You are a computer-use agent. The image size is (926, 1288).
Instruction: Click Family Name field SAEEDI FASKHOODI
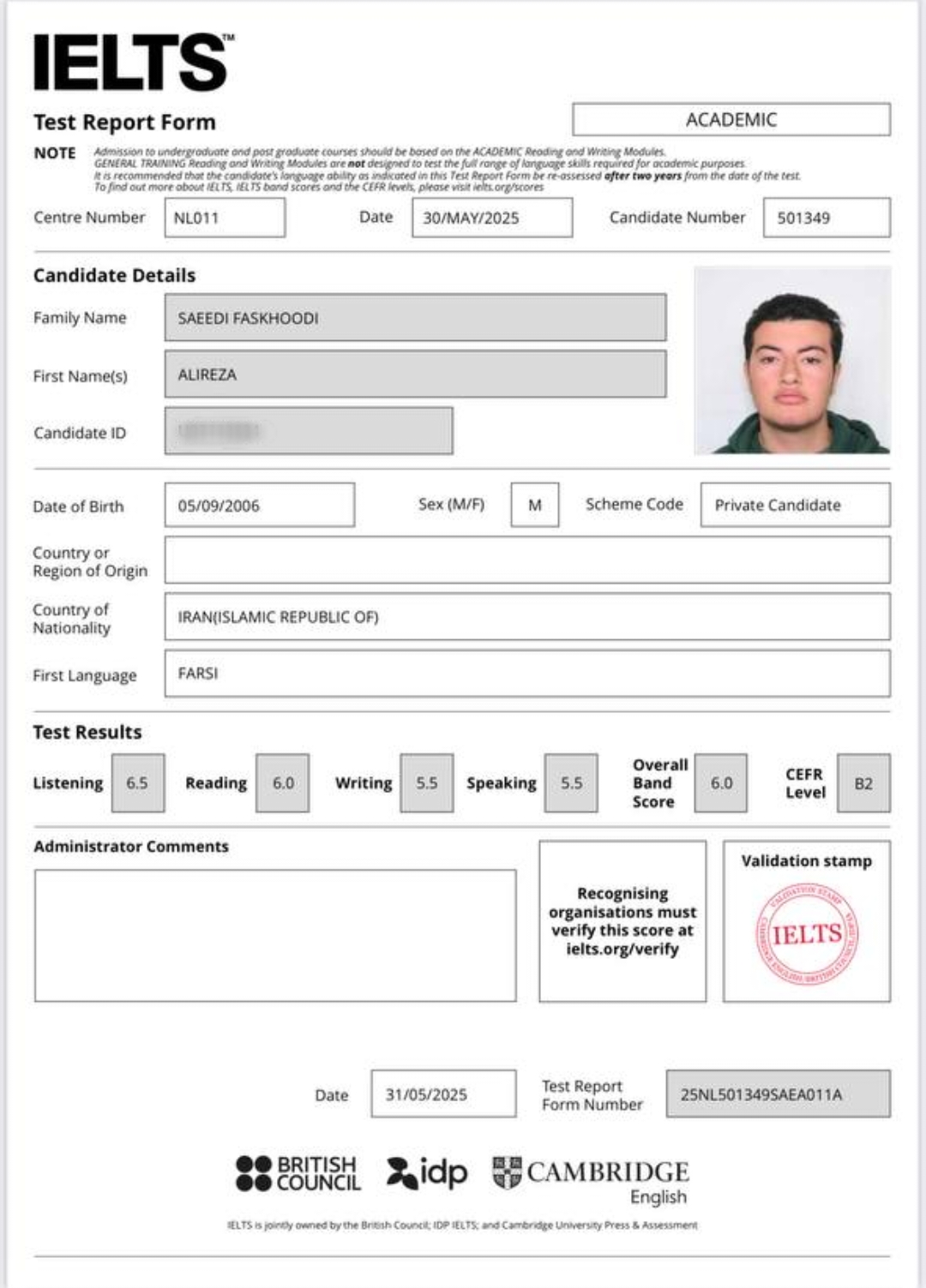(415, 318)
